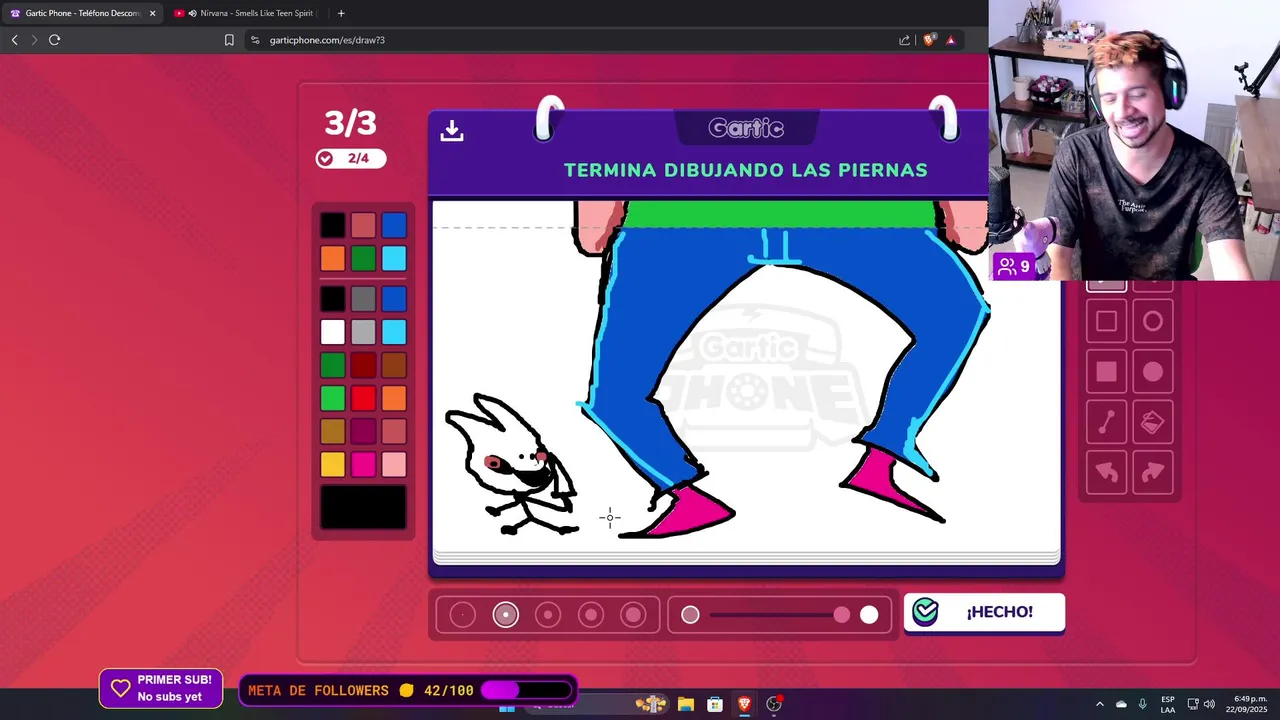Click the 3/3 round counter
The width and height of the screenshot is (1280, 720).
(x=350, y=123)
